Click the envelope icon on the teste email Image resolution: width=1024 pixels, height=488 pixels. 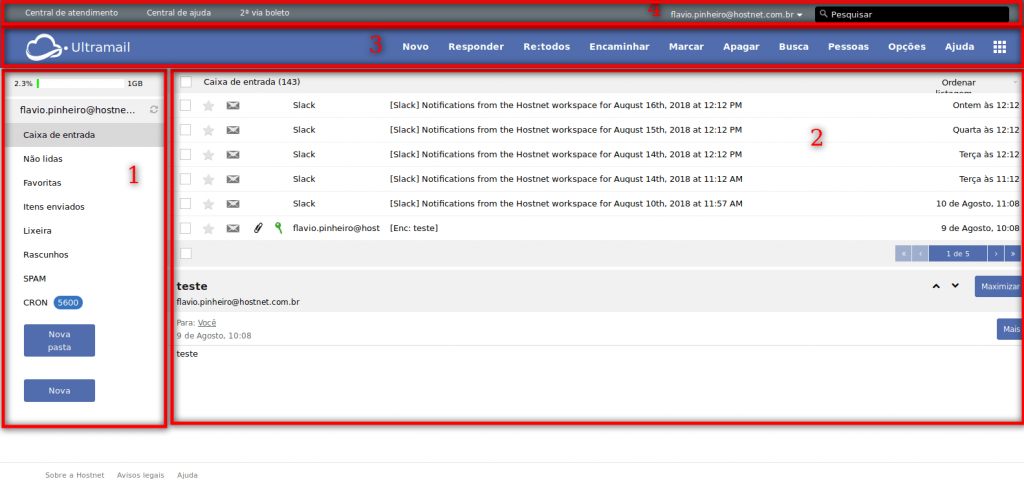click(233, 228)
